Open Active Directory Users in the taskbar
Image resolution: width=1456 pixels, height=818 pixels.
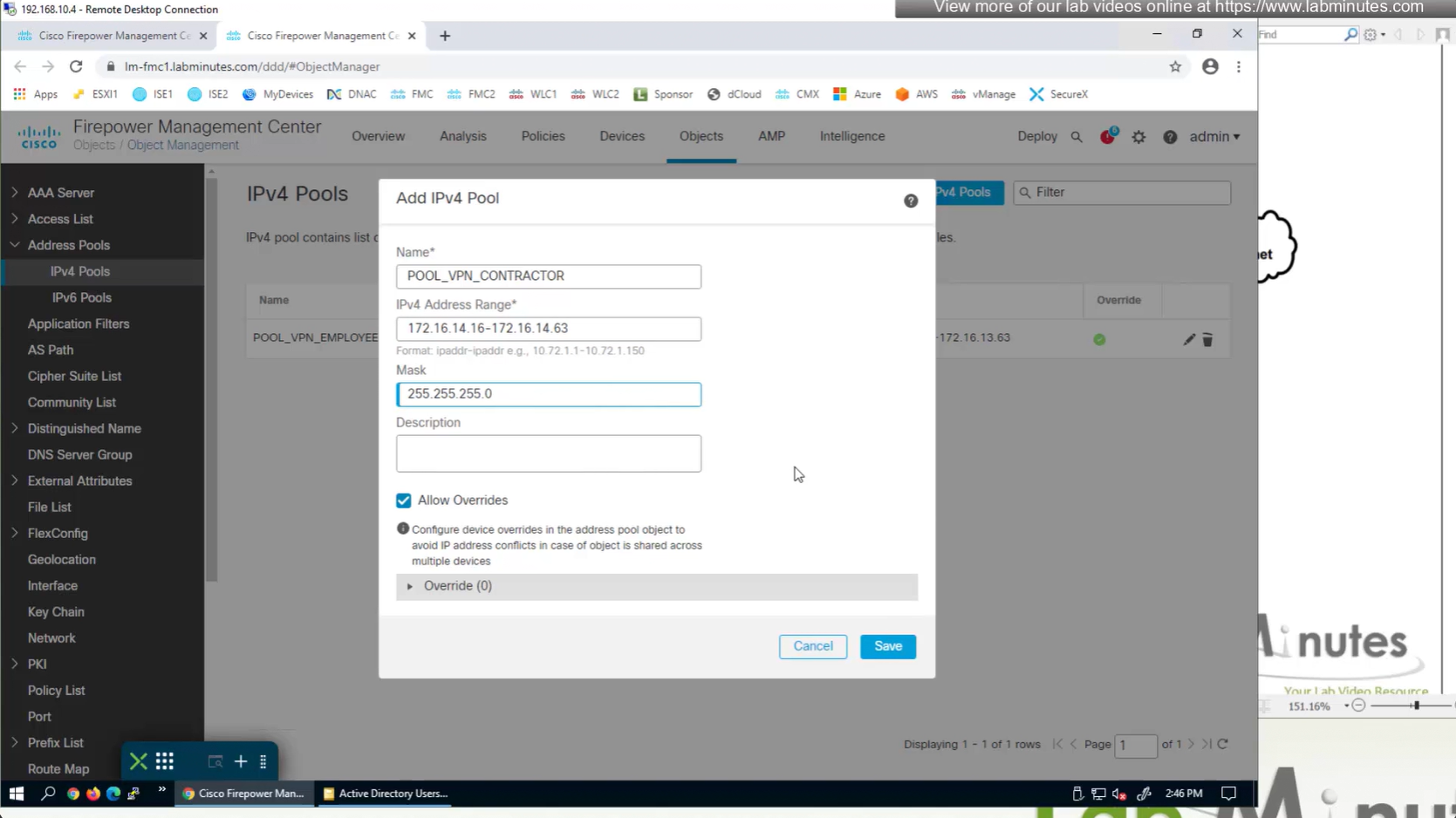pyautogui.click(x=385, y=794)
